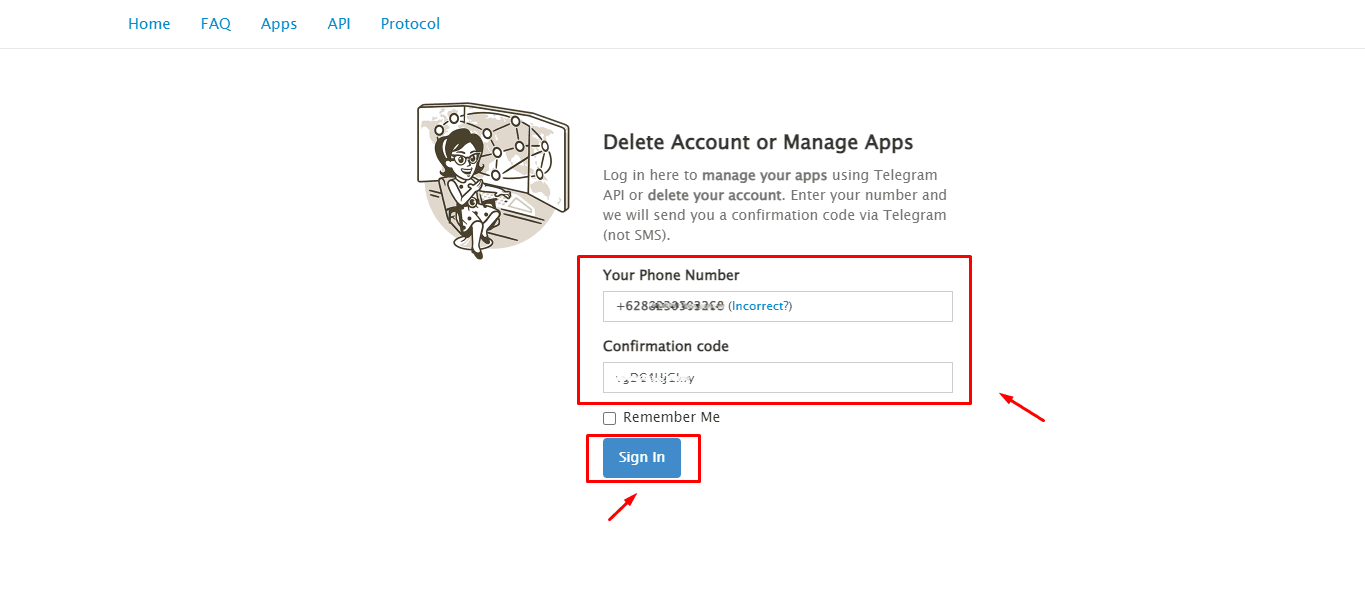Image resolution: width=1365 pixels, height=592 pixels.
Task: Click the Home tab in the top bar
Action: (x=148, y=23)
